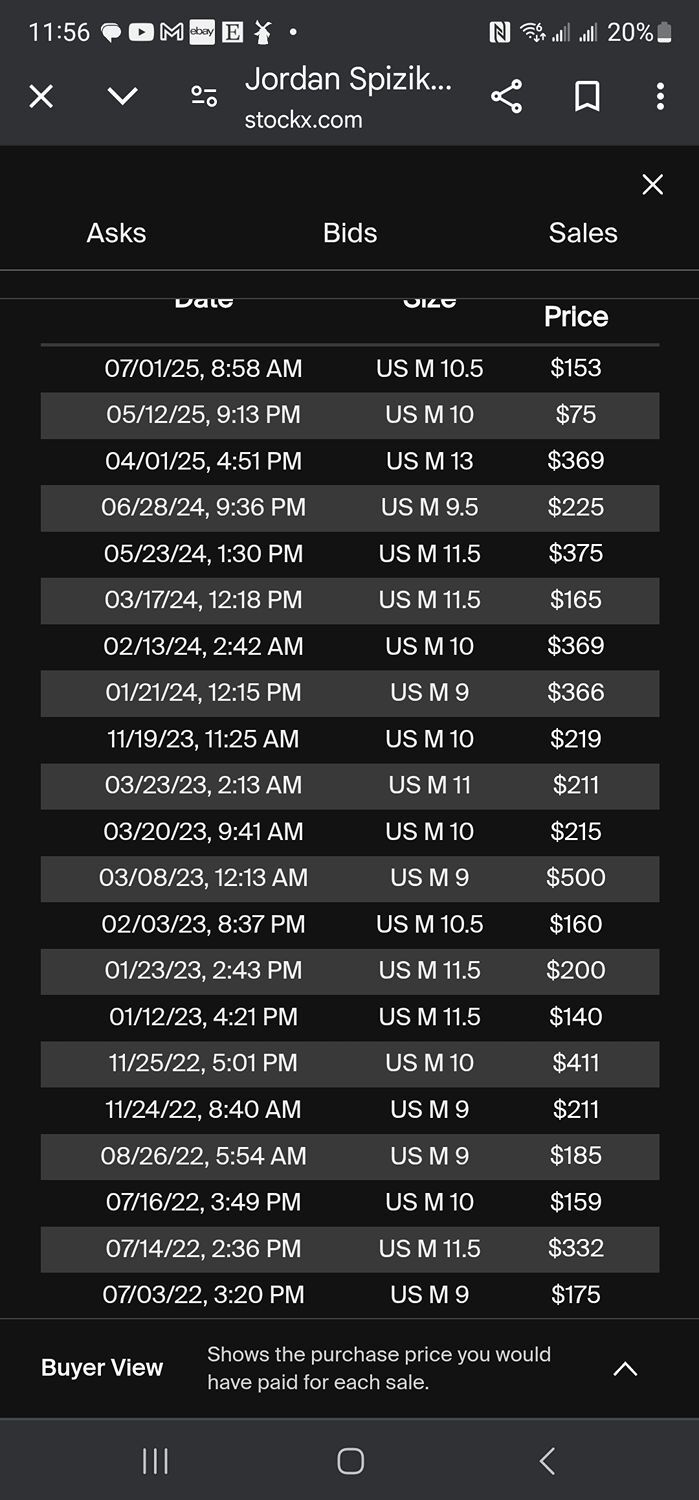
Task: Close the browser custom tab with X
Action: pos(41,96)
